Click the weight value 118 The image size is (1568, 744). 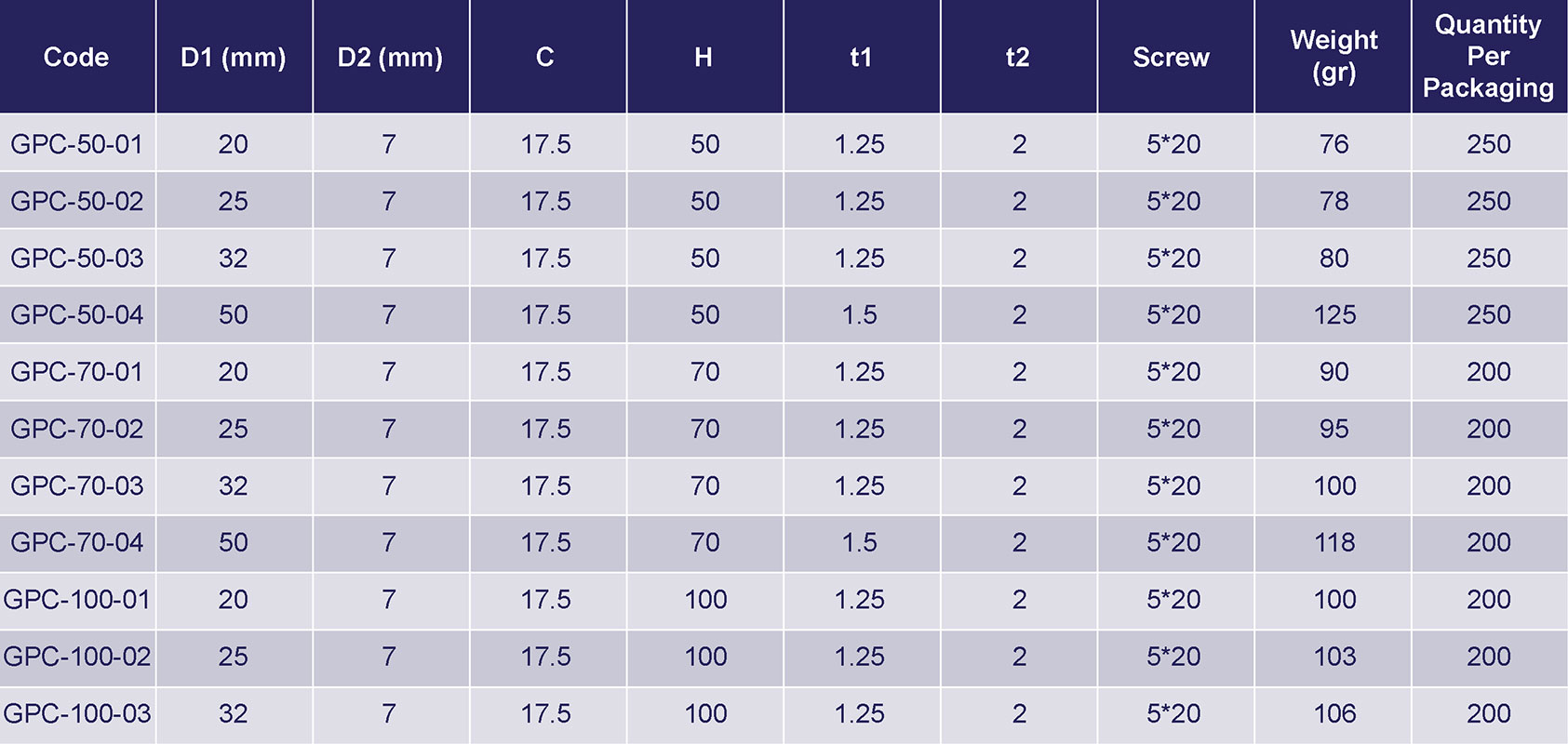point(1333,542)
